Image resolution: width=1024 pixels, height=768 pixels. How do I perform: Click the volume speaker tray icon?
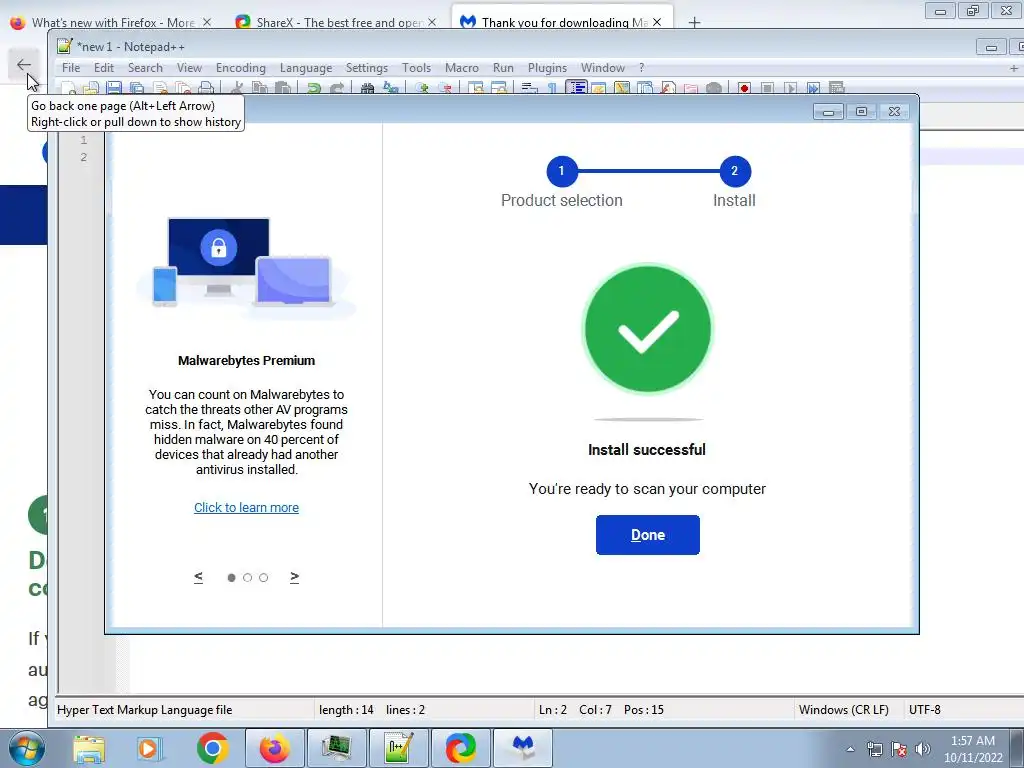[x=922, y=749]
